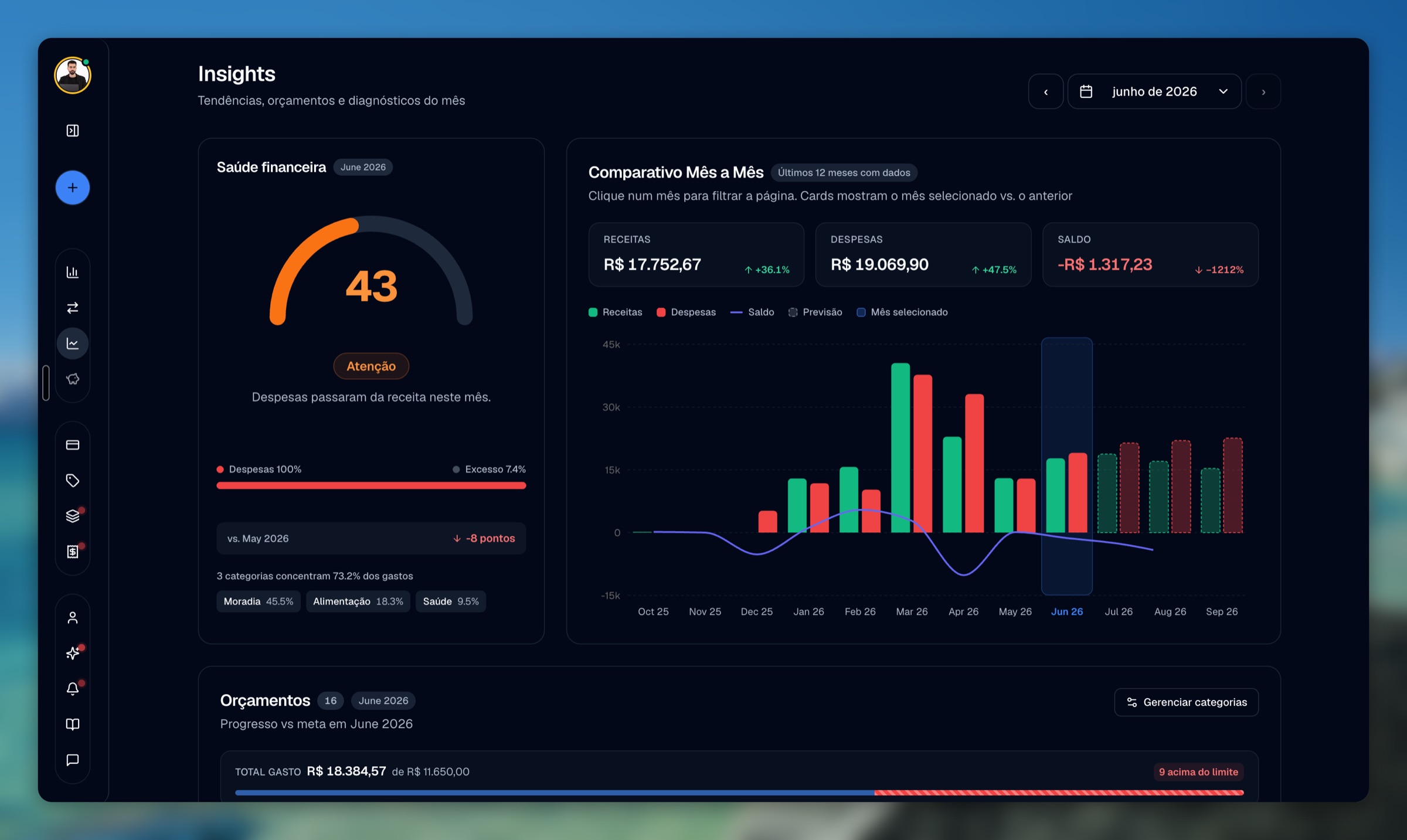Image resolution: width=1407 pixels, height=840 pixels.
Task: Click the Alimentação 18.3% chip
Action: (358, 601)
